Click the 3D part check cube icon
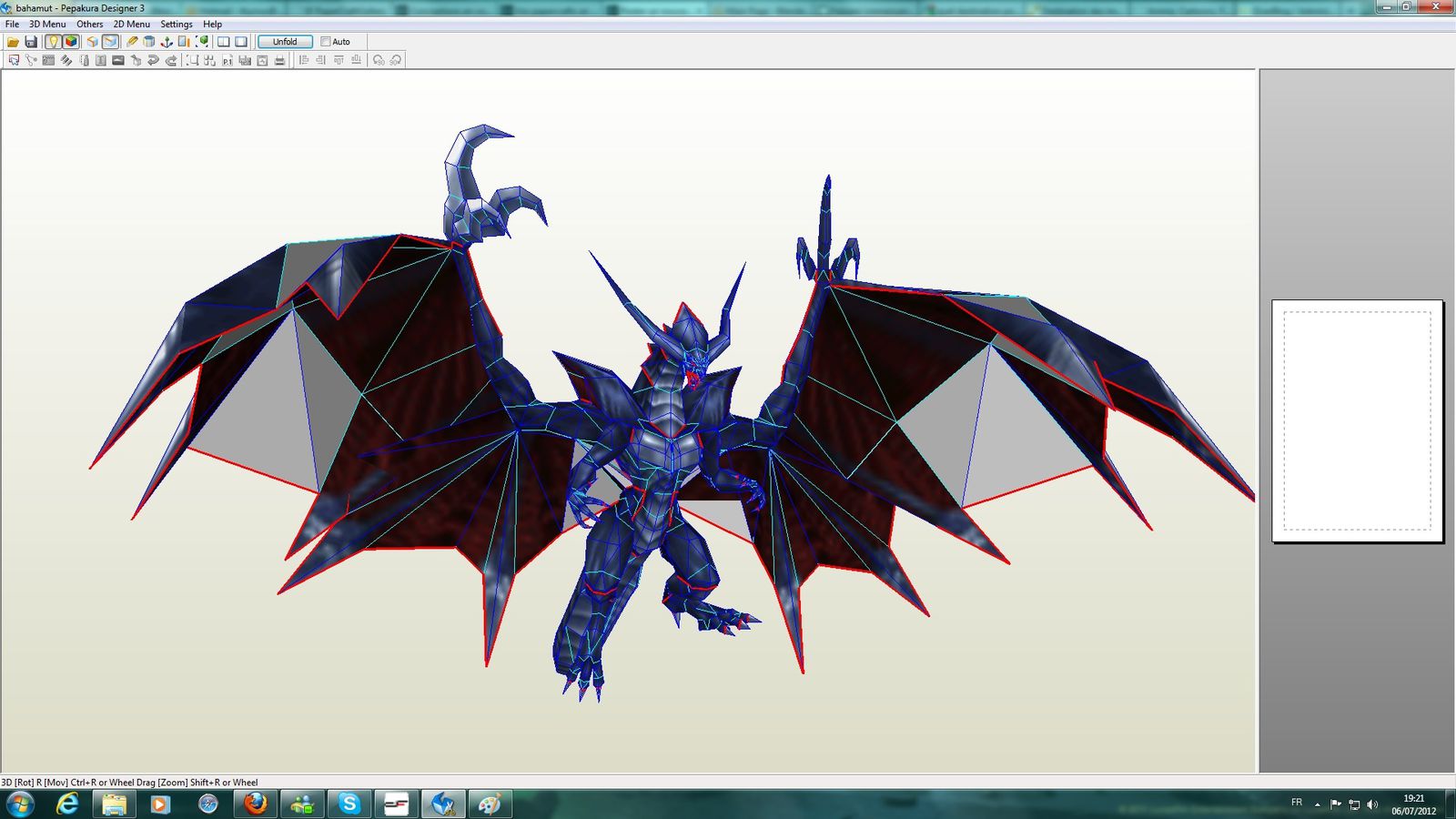 [x=136, y=60]
